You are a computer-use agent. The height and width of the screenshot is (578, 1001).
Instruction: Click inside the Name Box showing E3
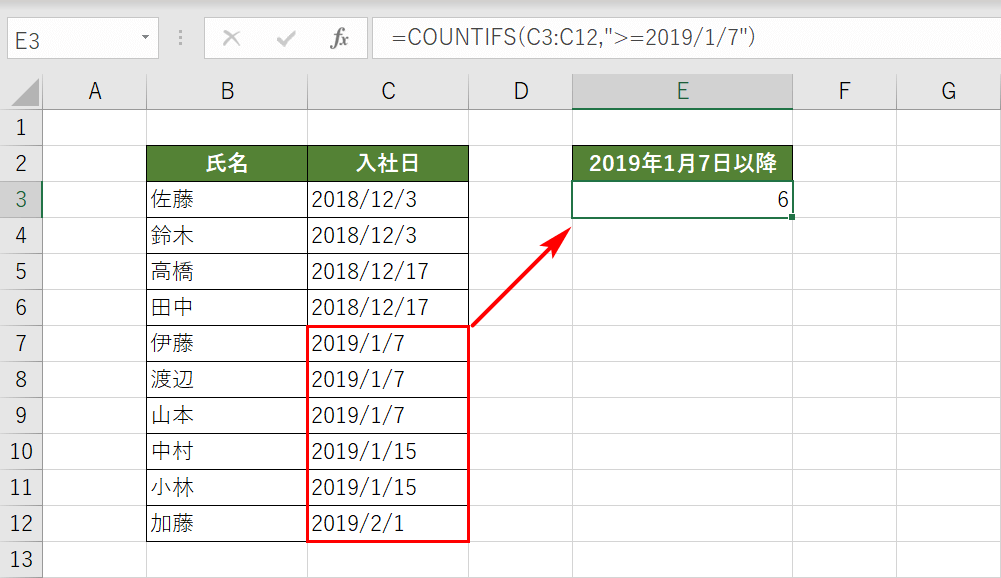(70, 38)
